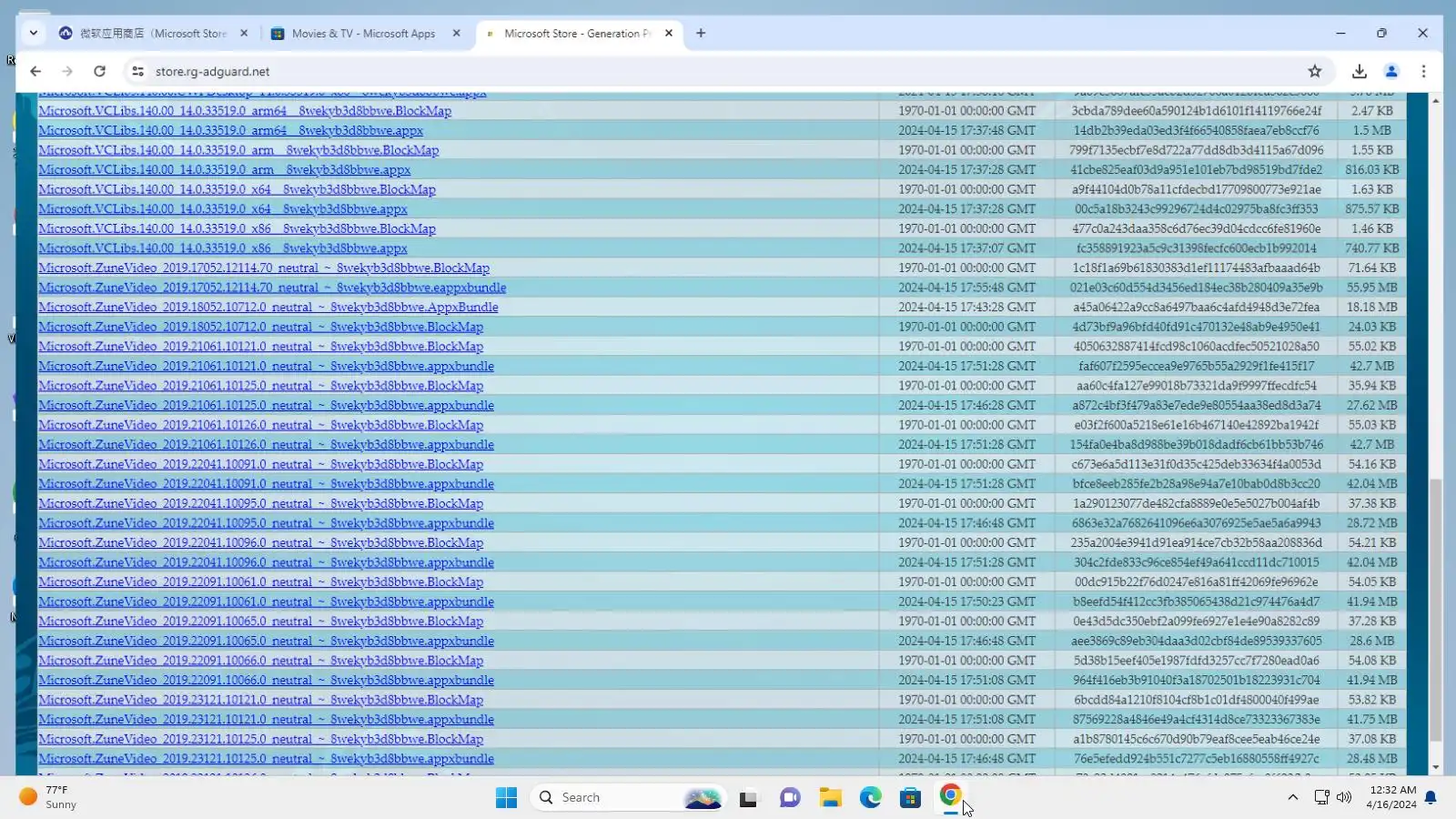Open ZuneVideo 2019.23121.10121.0 appxbundle link
This screenshot has height=819, width=1456.
(266, 720)
